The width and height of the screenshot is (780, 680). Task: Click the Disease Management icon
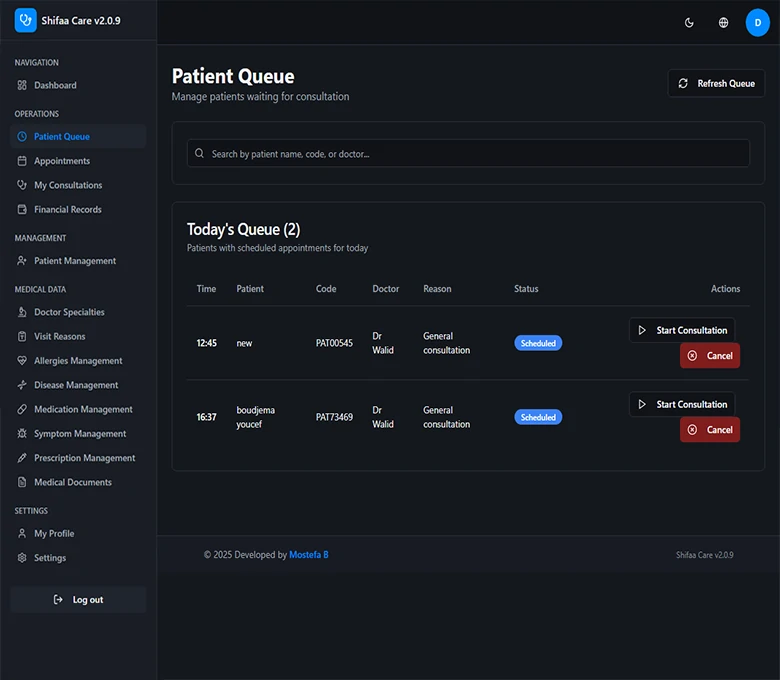(22, 385)
